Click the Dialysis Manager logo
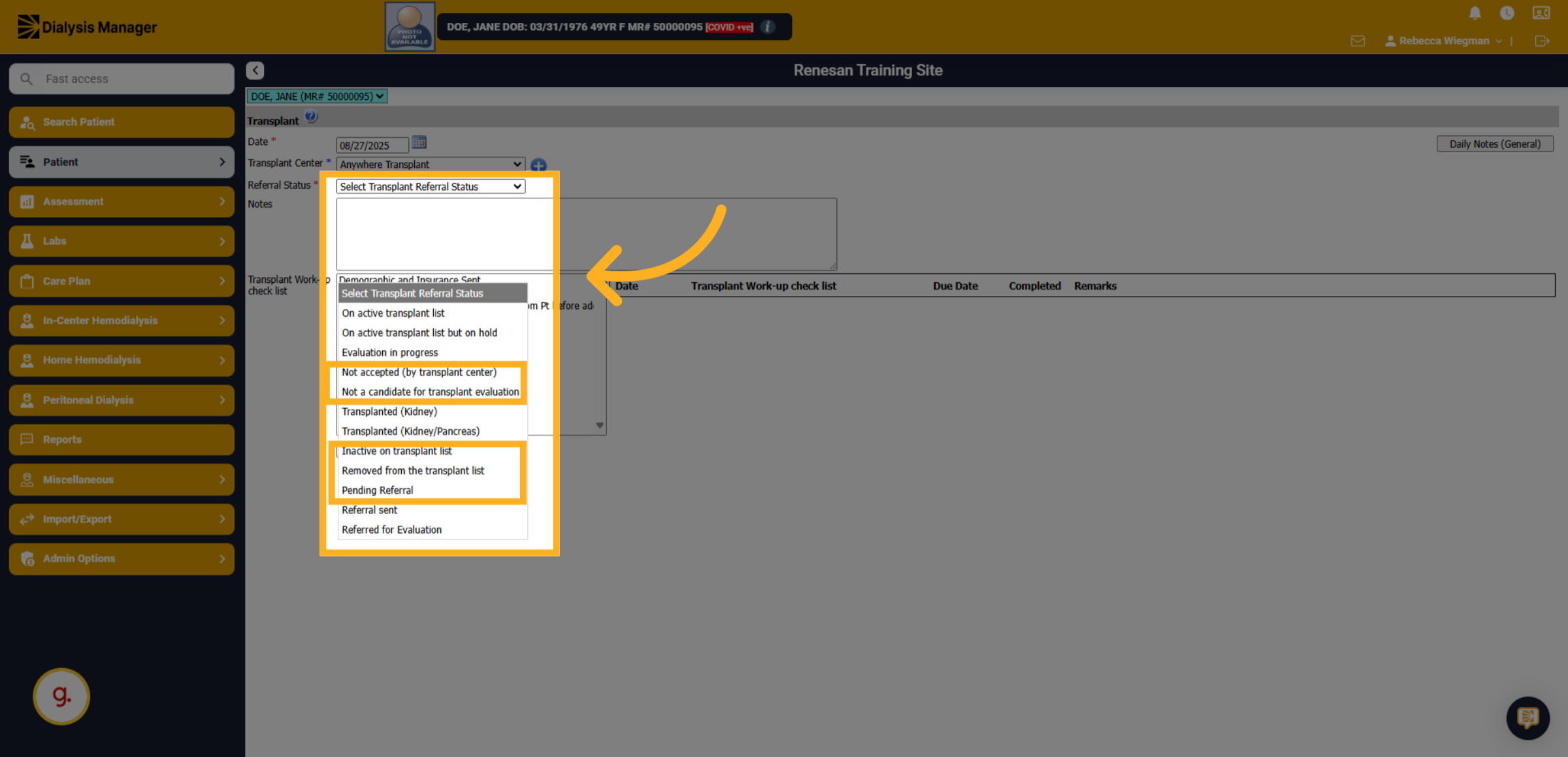 point(87,27)
